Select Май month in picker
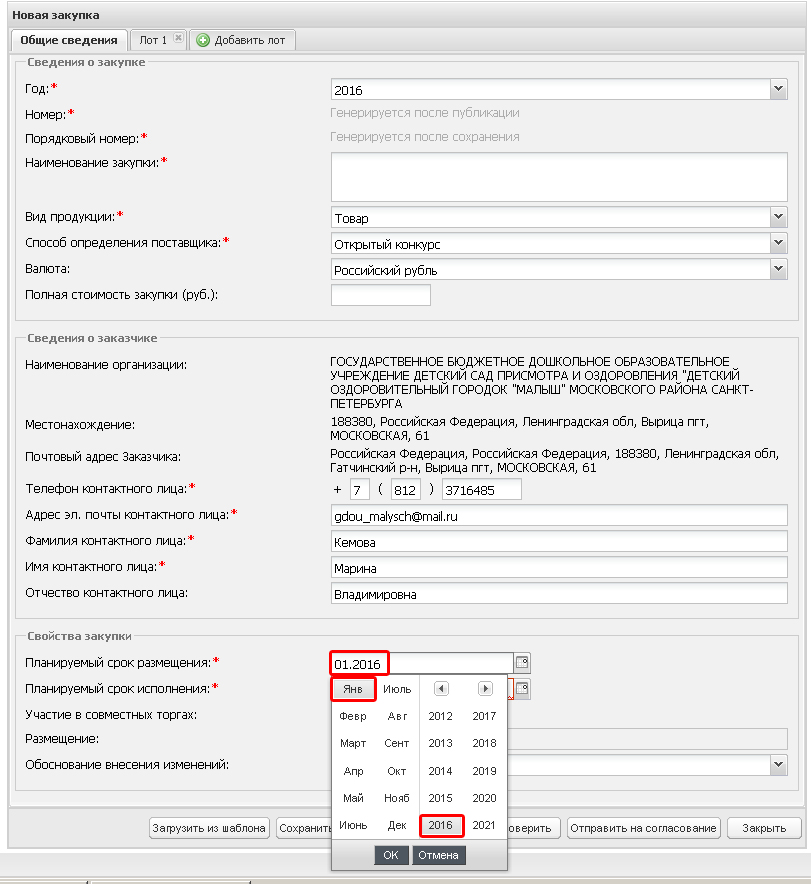This screenshot has width=811, height=884. coord(353,798)
